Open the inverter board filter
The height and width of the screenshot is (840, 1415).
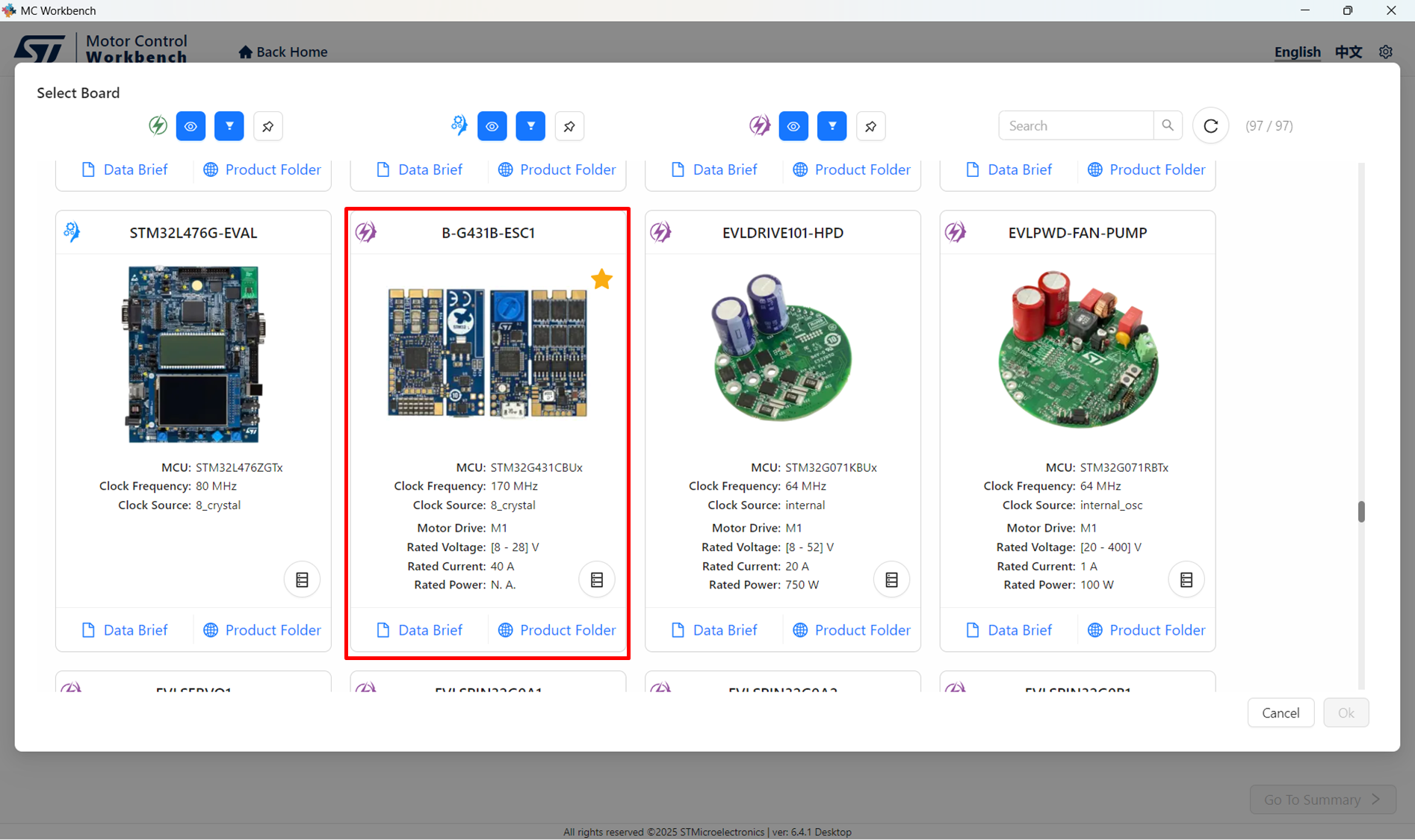(832, 126)
